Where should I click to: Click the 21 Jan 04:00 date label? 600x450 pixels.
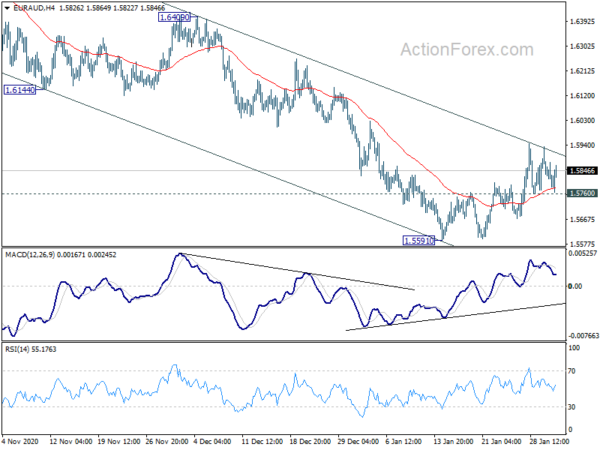click(x=503, y=442)
